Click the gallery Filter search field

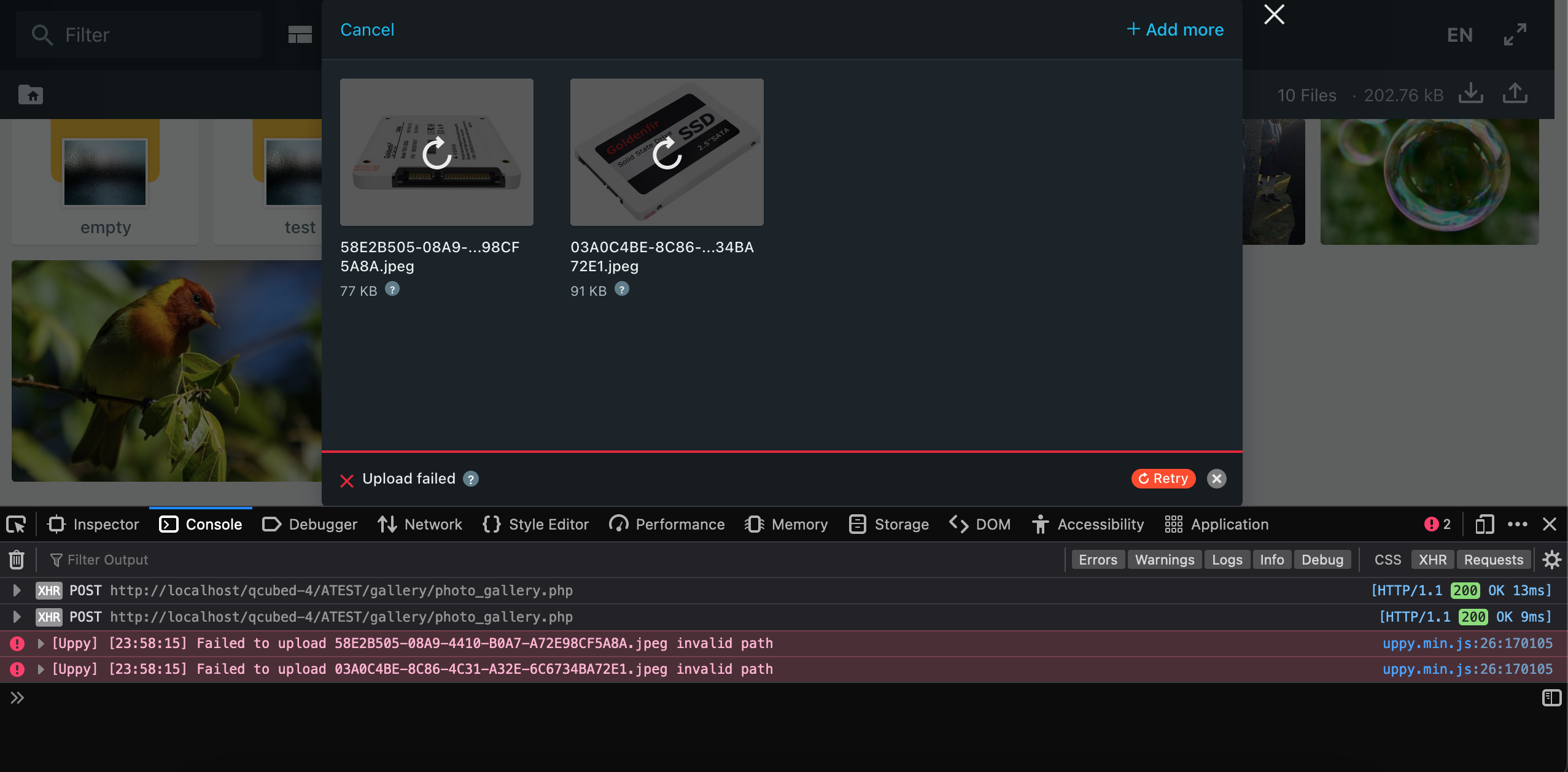(139, 35)
